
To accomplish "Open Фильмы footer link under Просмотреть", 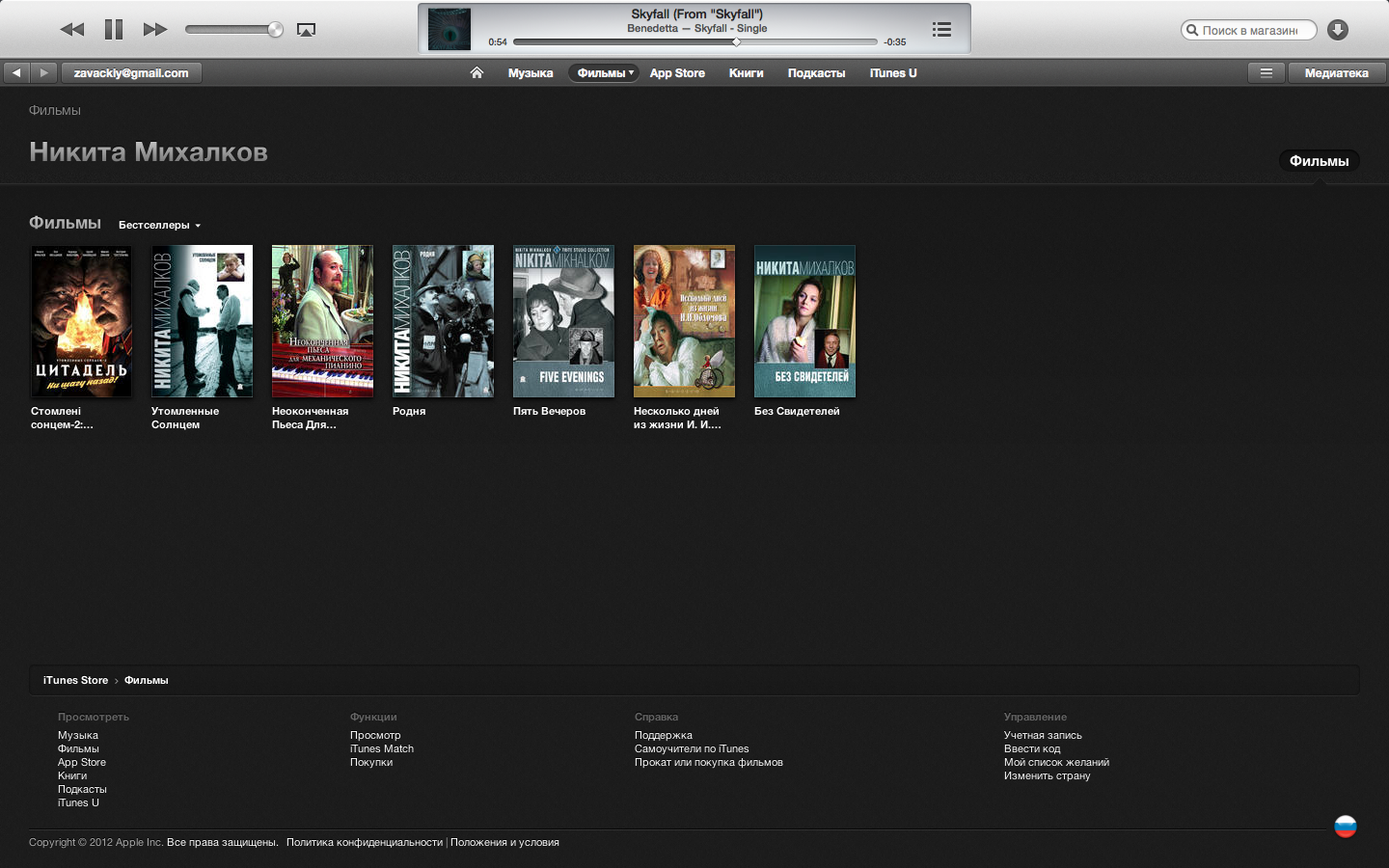I will [78, 748].
